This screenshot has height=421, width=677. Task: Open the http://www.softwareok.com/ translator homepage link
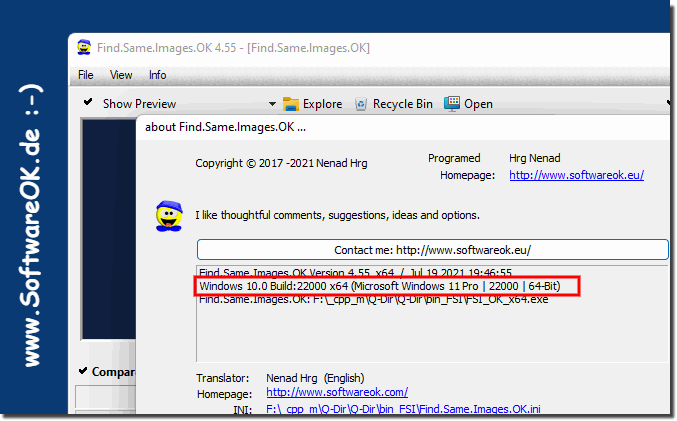coord(337,392)
